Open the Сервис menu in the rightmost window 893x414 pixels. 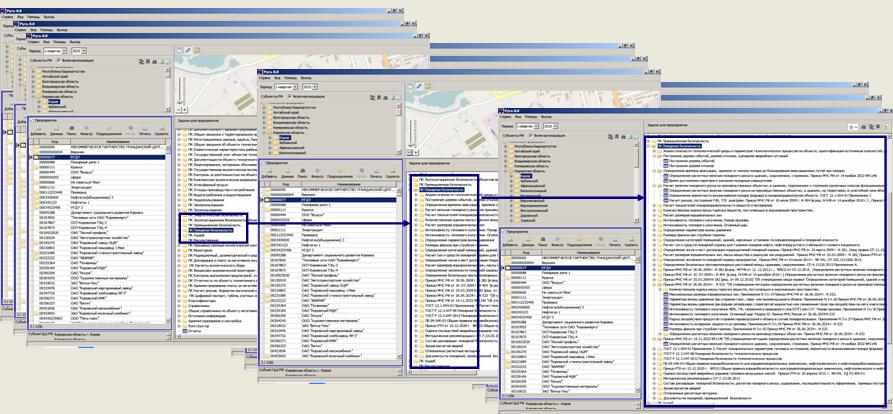click(507, 117)
